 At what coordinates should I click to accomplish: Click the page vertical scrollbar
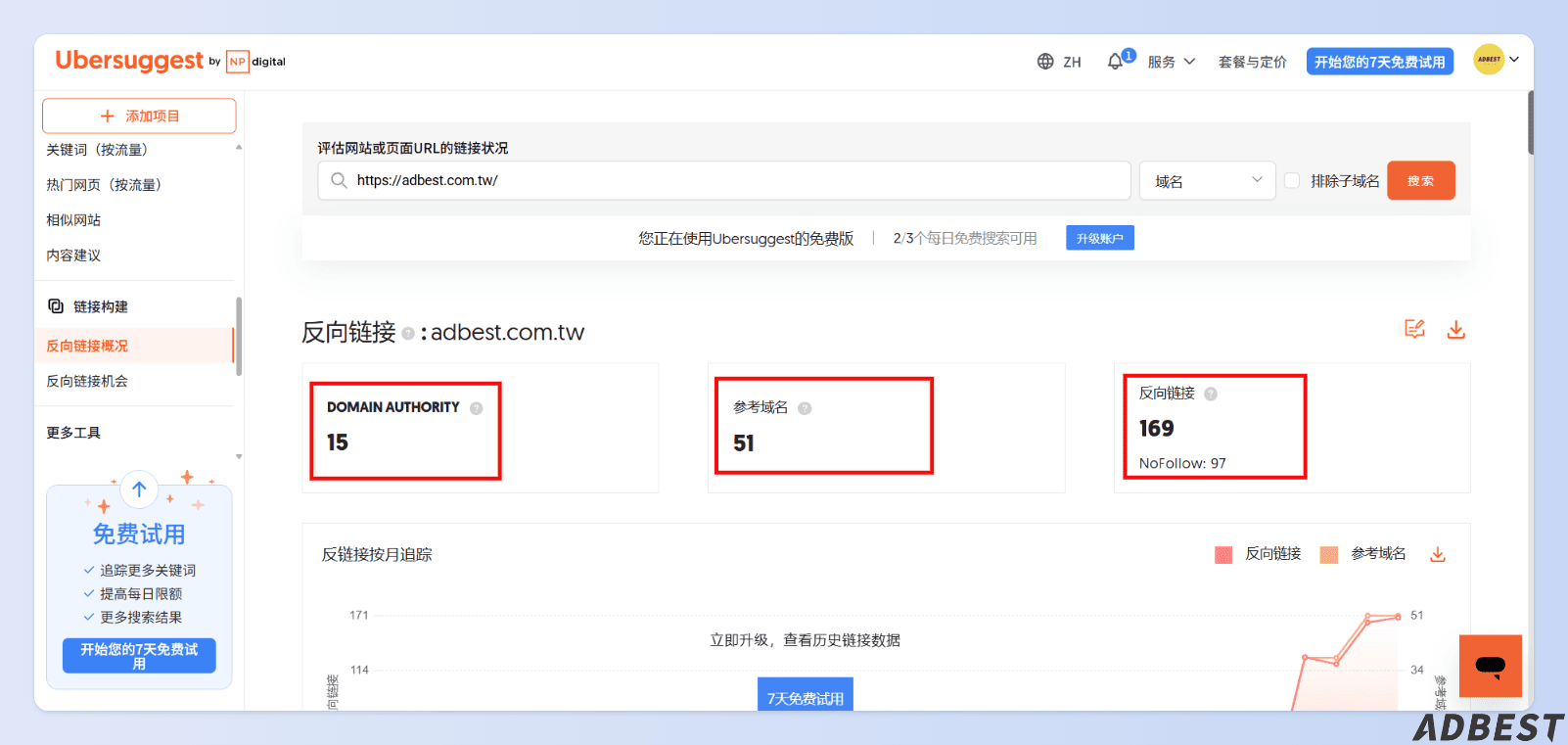pos(1530,122)
